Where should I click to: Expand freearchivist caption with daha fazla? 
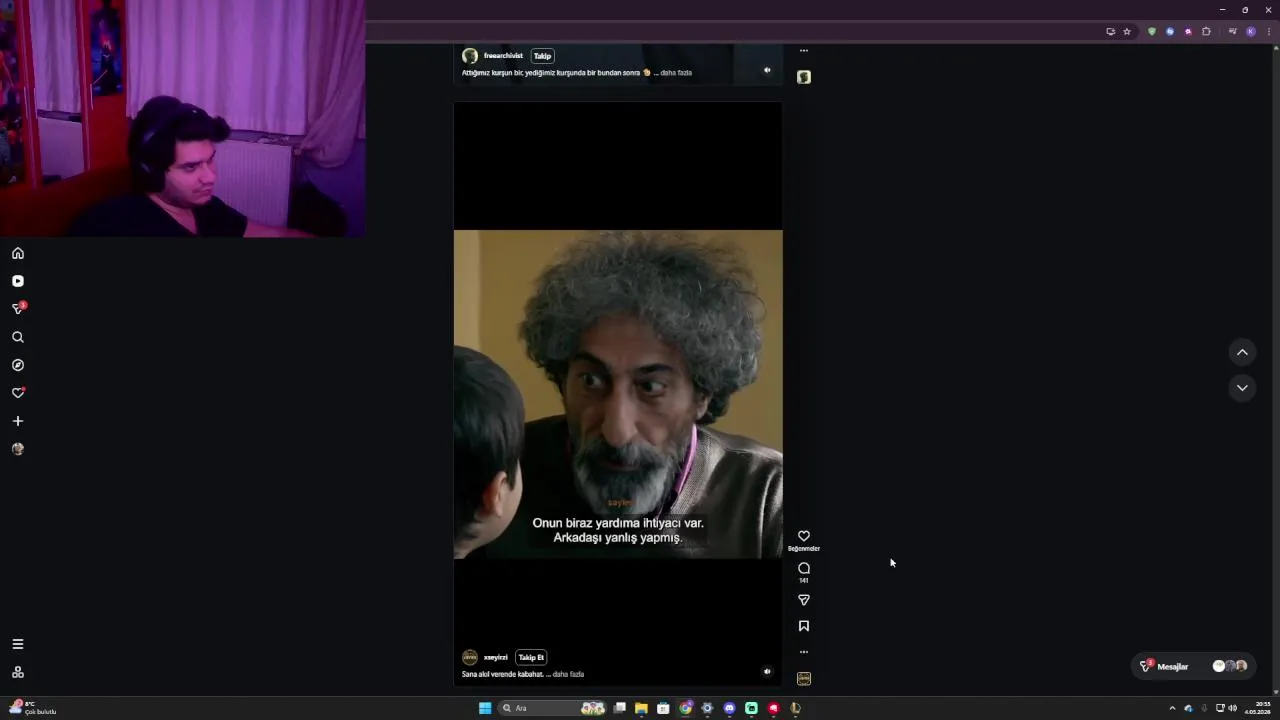click(x=676, y=73)
